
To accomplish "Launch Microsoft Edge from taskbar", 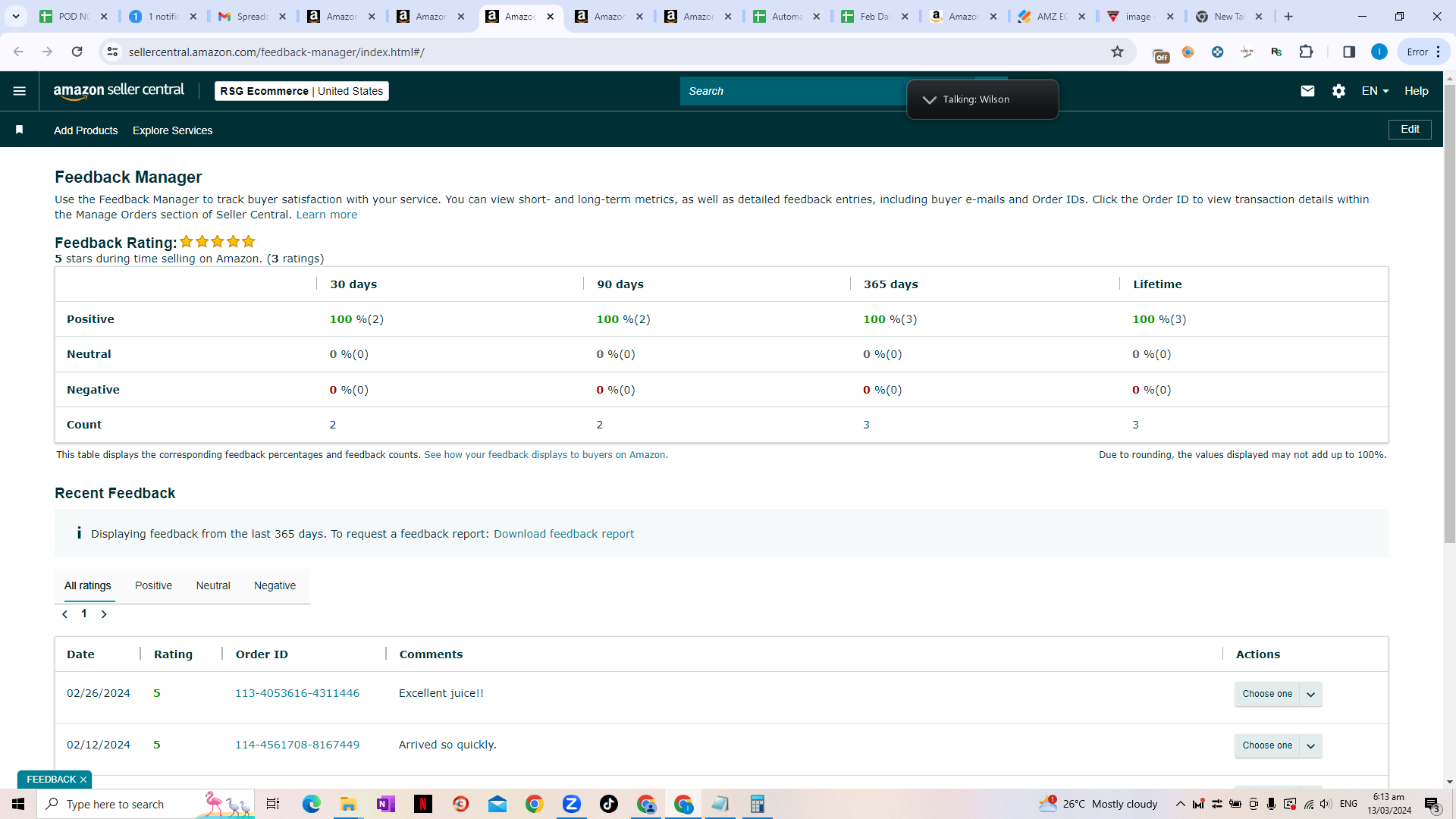I will pyautogui.click(x=311, y=804).
